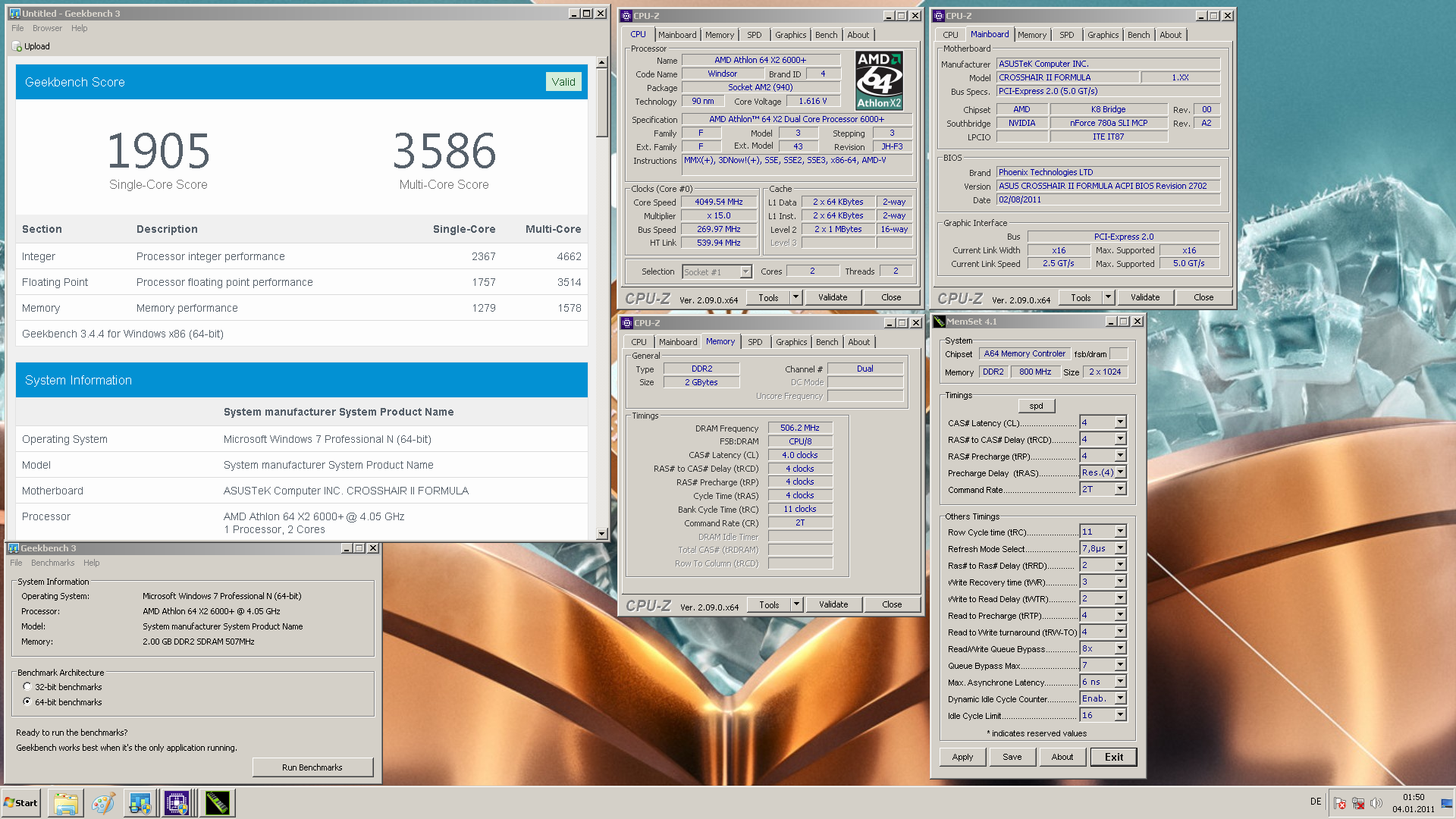The height and width of the screenshot is (819, 1456).
Task: Click the fsb/dram field in MemSet
Action: tap(1118, 353)
